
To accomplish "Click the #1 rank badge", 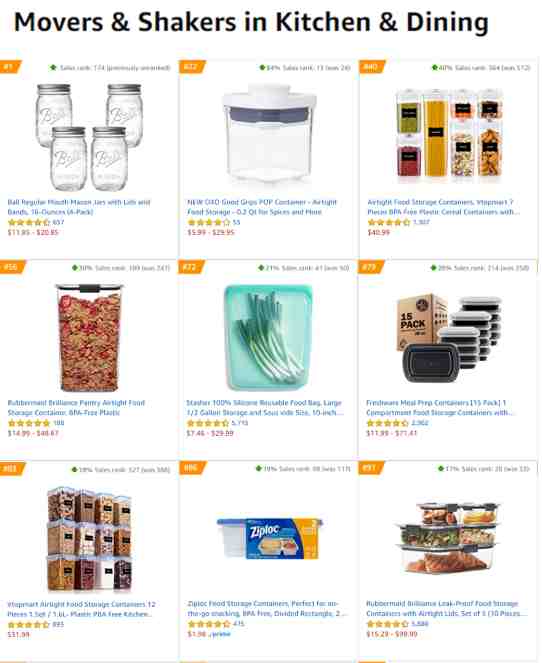I will click(x=10, y=67).
